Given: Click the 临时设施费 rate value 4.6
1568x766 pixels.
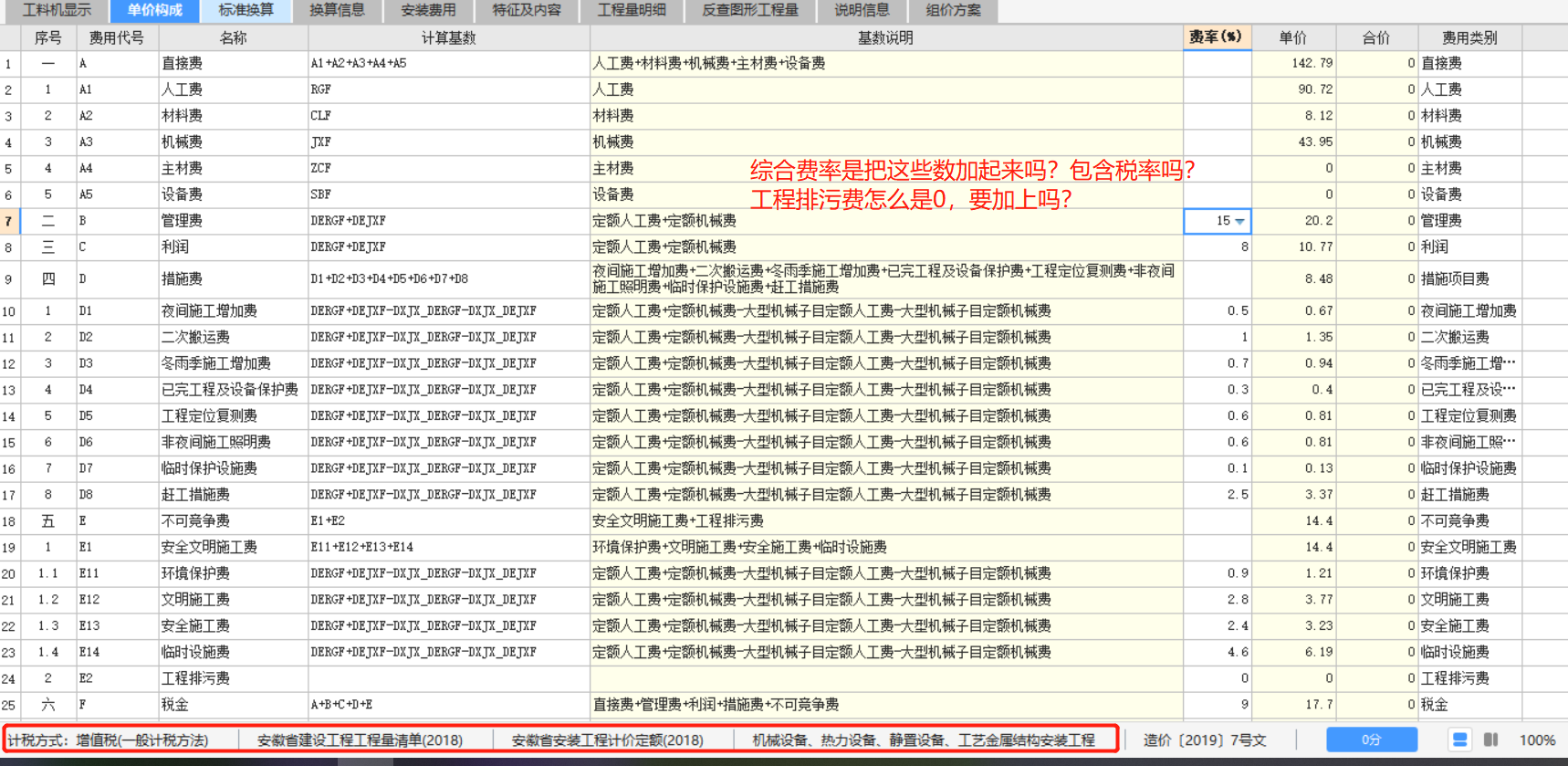Looking at the screenshot, I should 1238,653.
